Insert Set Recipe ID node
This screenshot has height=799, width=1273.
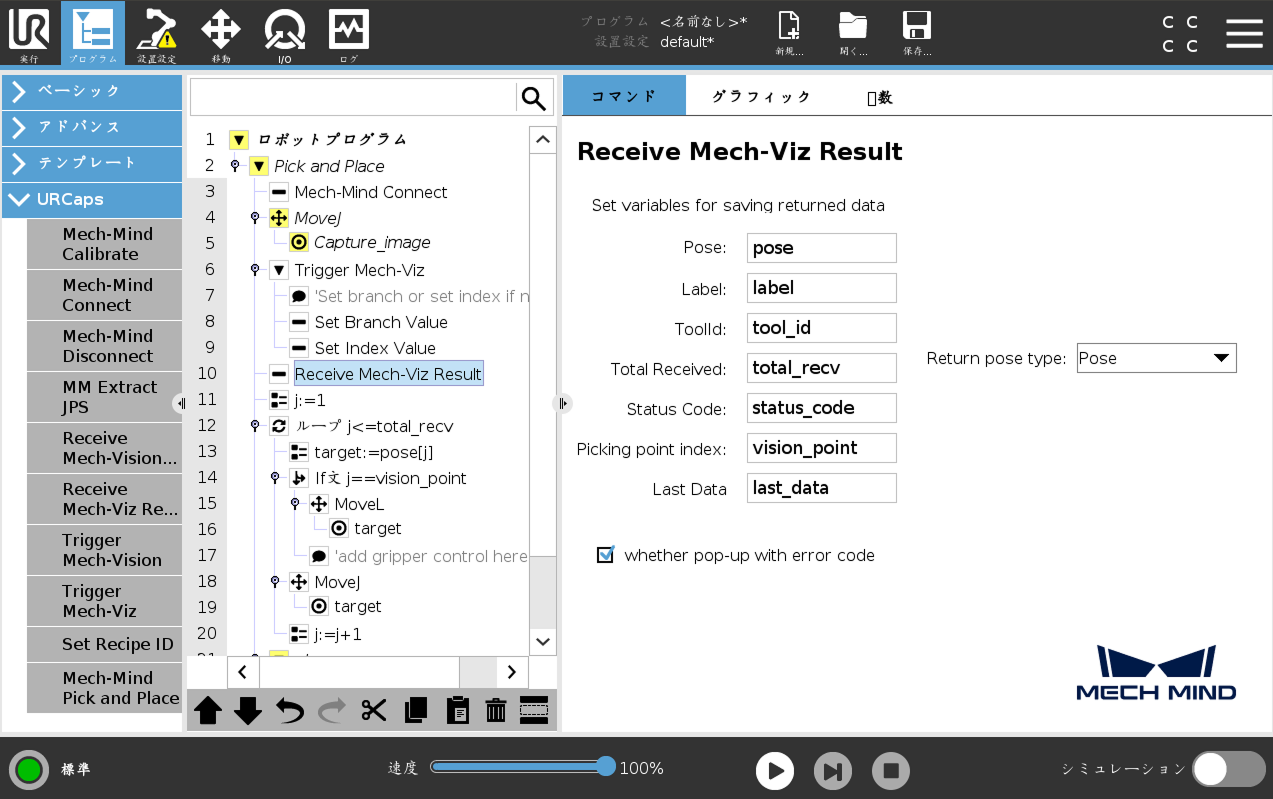tap(107, 644)
